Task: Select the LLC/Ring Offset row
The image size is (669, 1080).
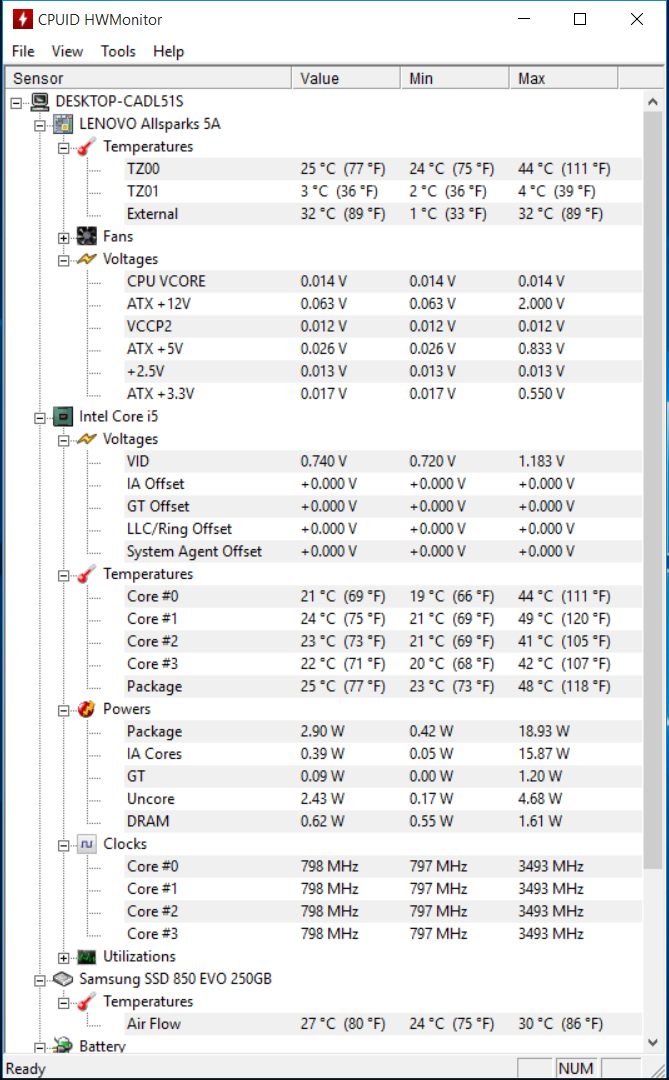Action: (x=382, y=529)
